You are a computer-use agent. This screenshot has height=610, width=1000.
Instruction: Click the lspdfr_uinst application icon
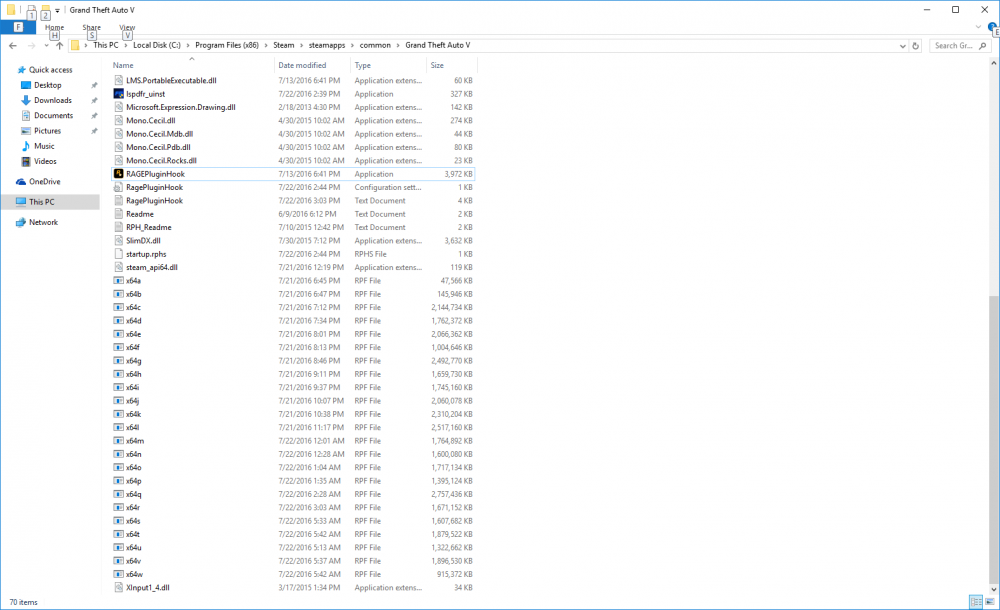(x=119, y=94)
